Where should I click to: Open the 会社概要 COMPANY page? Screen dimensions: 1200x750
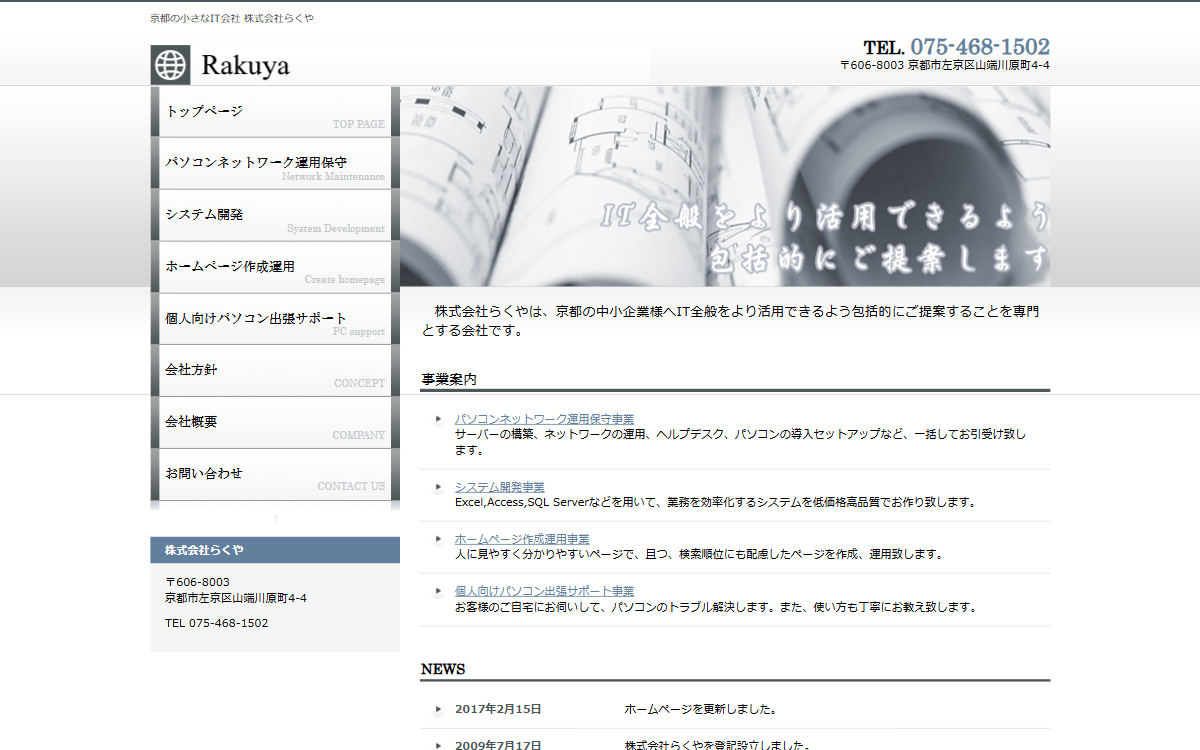[x=275, y=422]
